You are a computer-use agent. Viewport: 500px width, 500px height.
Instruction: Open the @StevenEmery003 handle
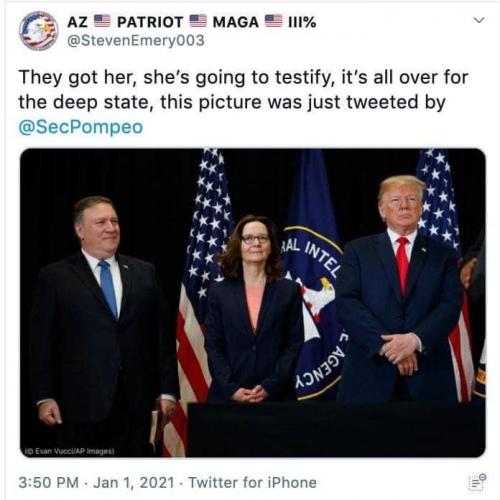pos(136,41)
